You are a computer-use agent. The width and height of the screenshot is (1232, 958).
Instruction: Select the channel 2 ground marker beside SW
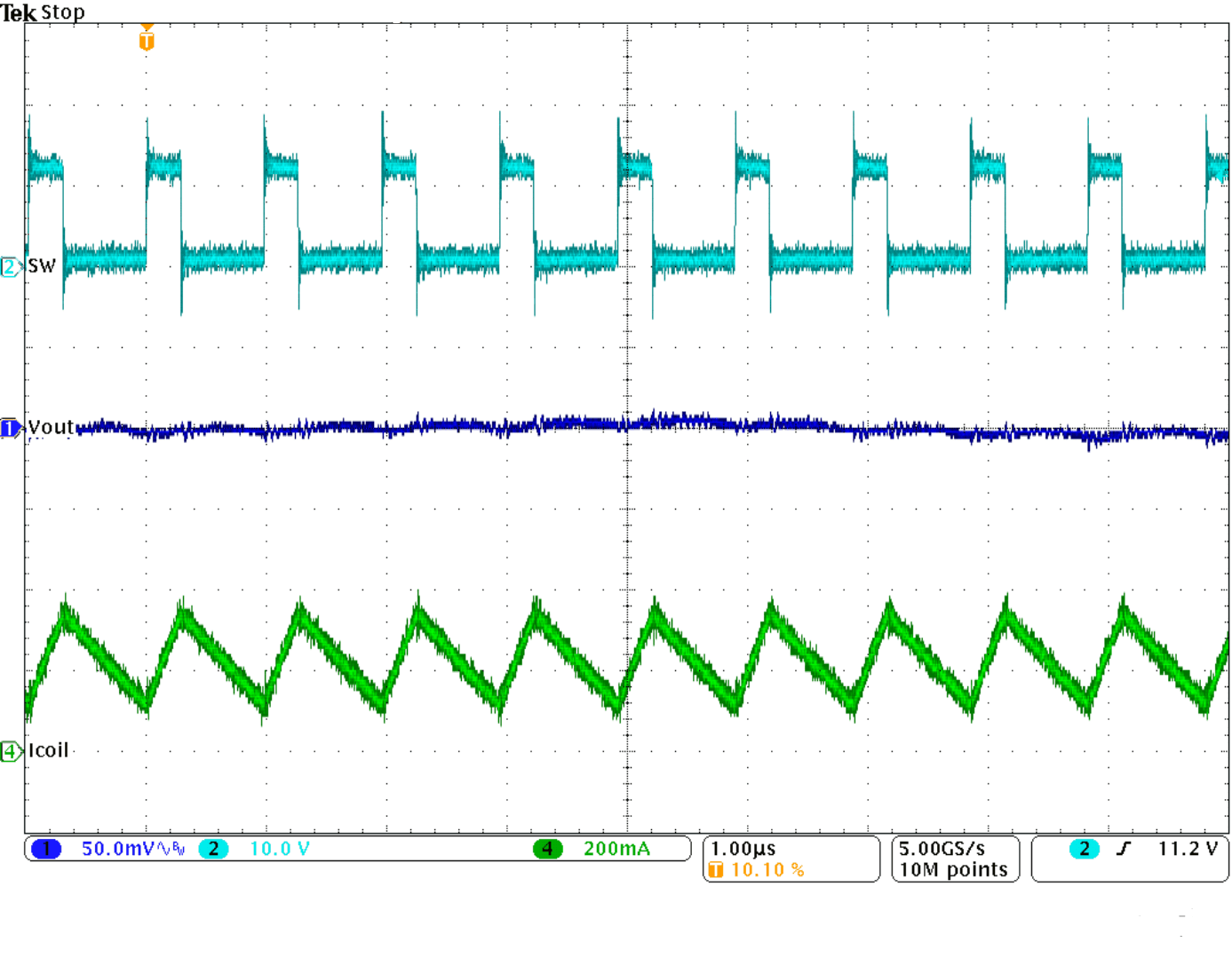[x=10, y=266]
